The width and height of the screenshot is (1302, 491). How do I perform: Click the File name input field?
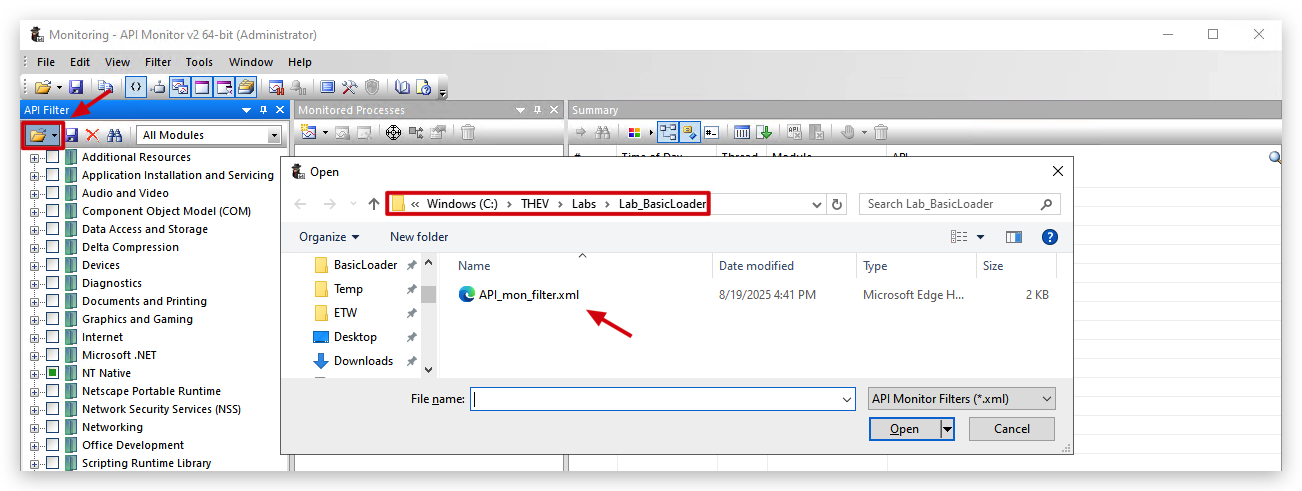click(662, 399)
